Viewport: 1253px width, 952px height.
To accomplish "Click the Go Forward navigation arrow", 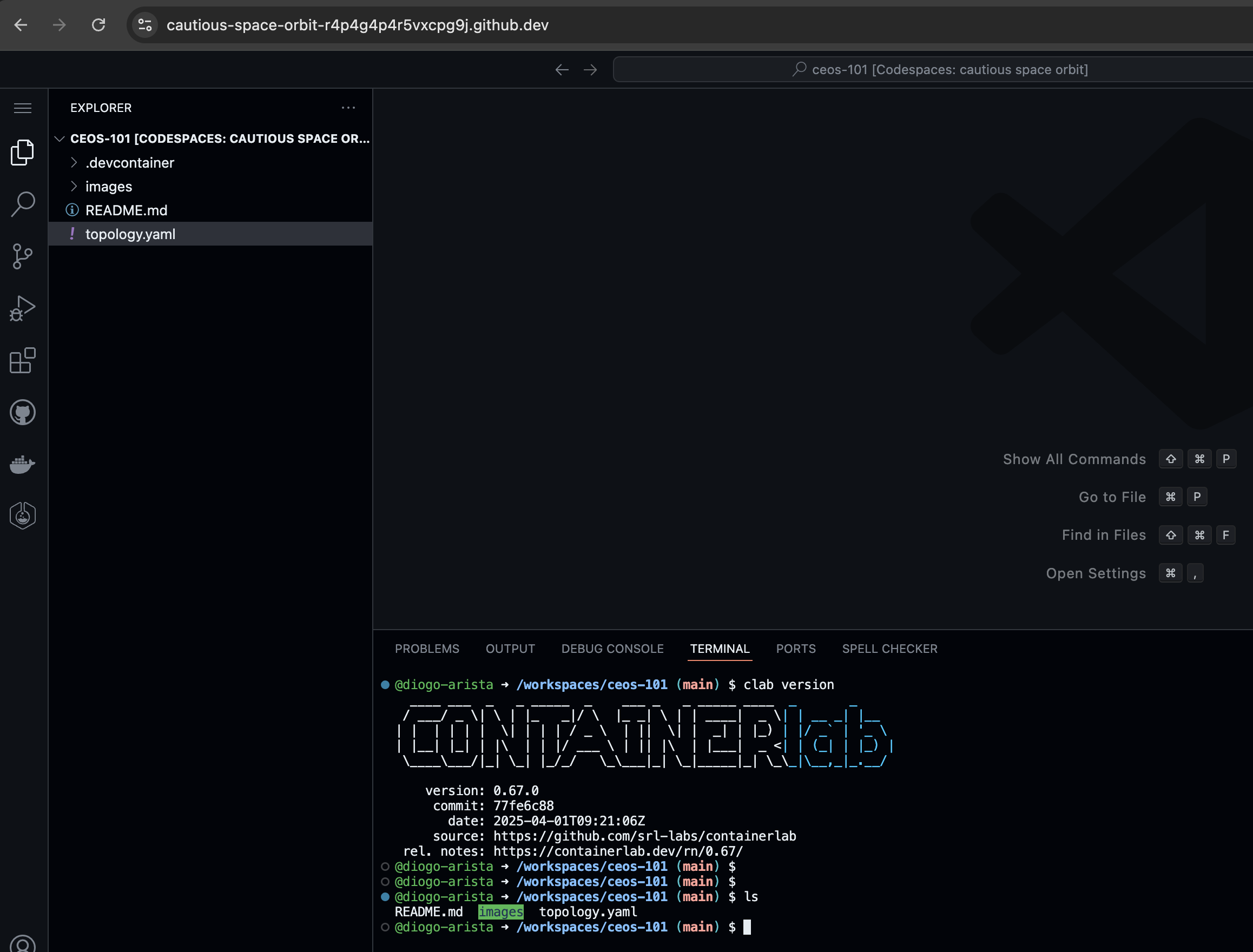I will point(590,69).
